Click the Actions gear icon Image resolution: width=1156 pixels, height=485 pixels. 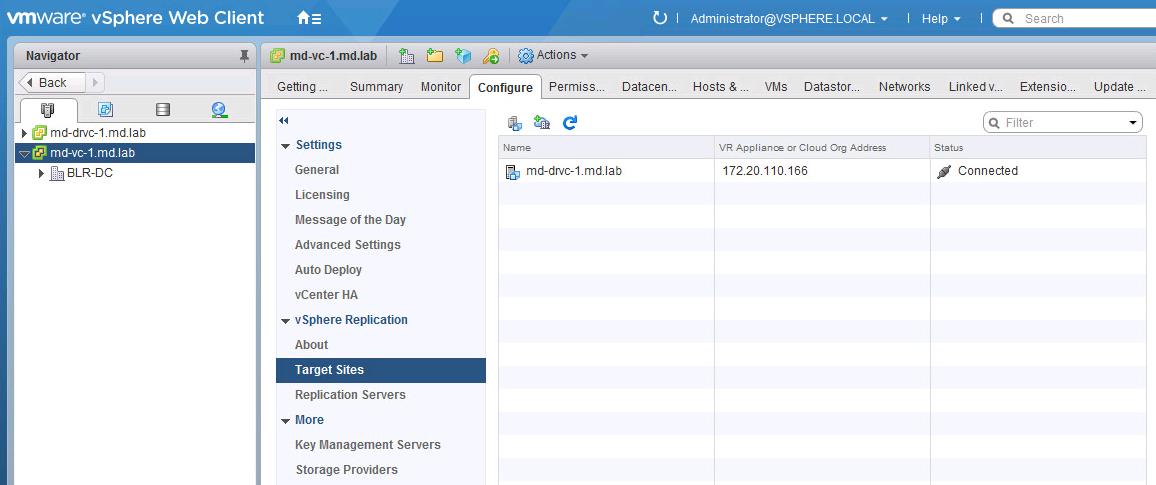click(x=526, y=55)
